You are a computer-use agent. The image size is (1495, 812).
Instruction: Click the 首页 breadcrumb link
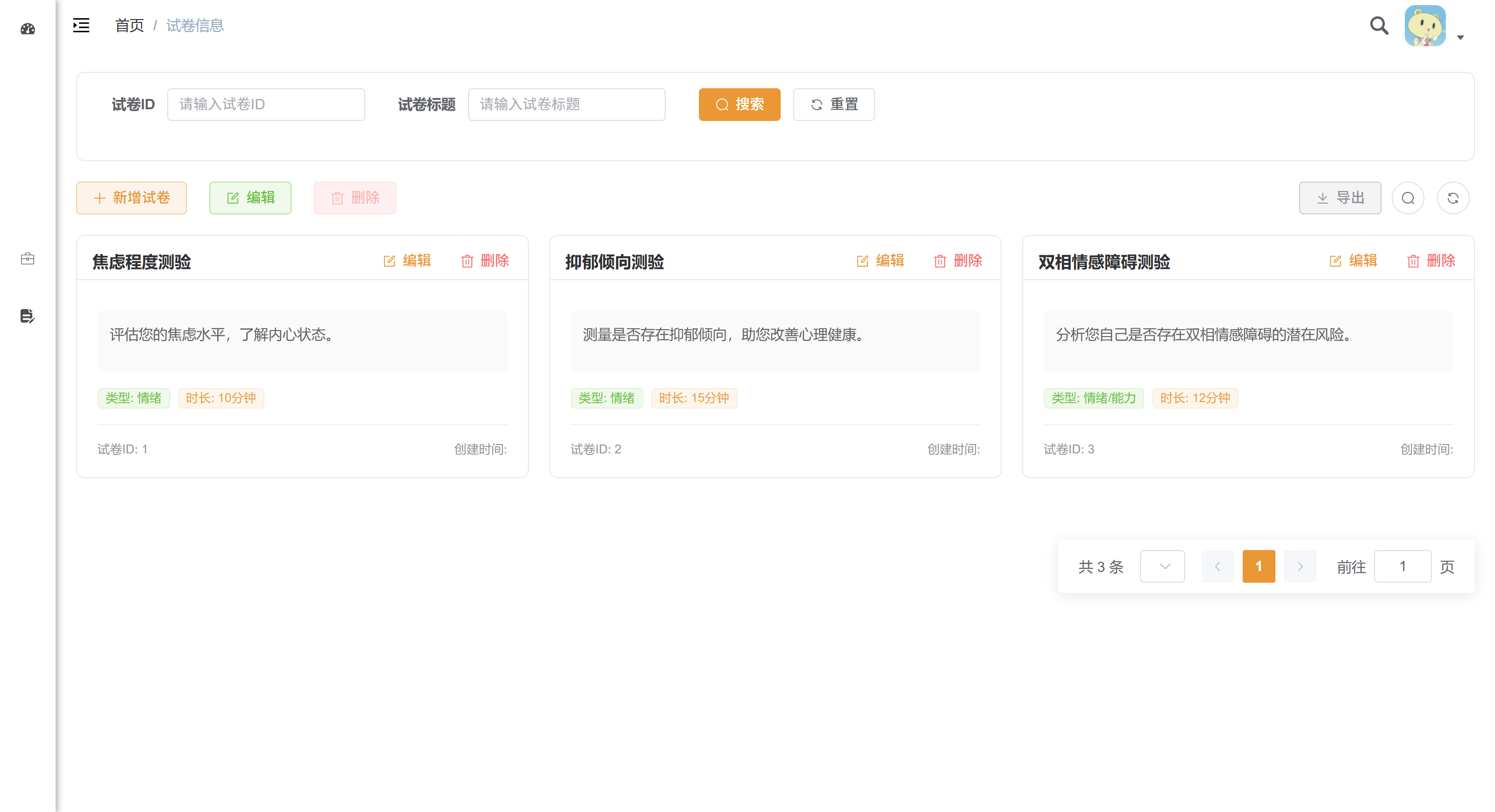(x=129, y=26)
